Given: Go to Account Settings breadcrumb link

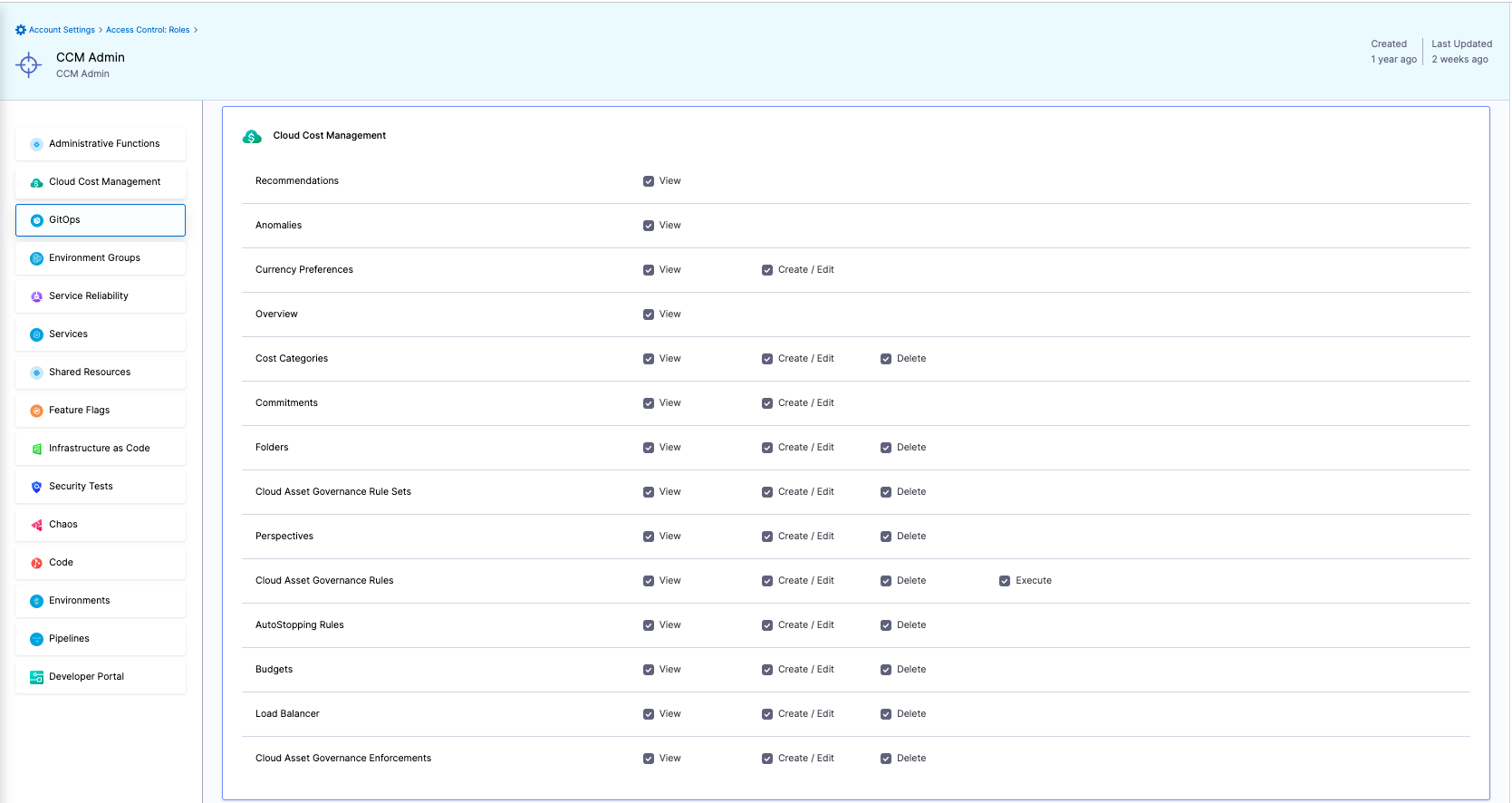Looking at the screenshot, I should pyautogui.click(x=62, y=30).
